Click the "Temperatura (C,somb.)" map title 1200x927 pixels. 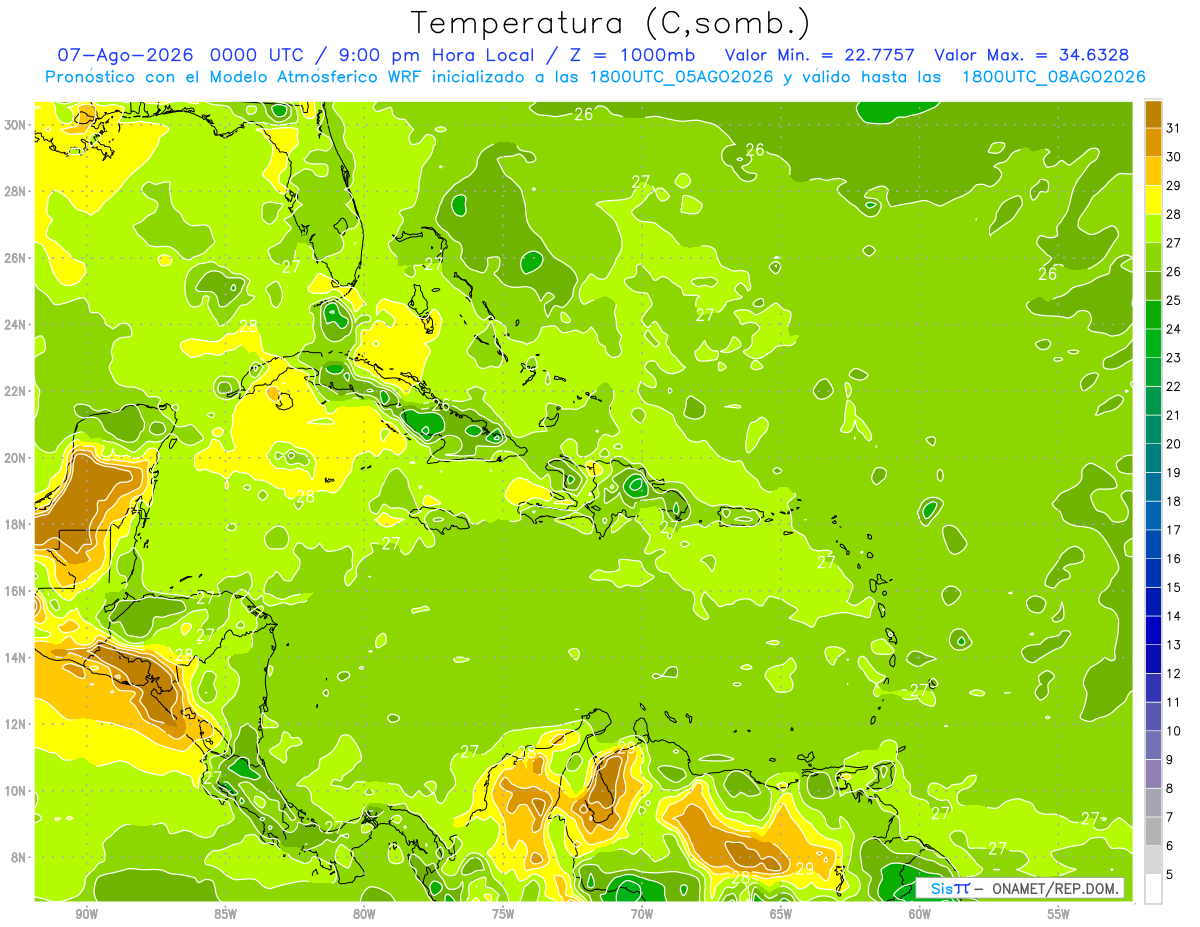611,23
